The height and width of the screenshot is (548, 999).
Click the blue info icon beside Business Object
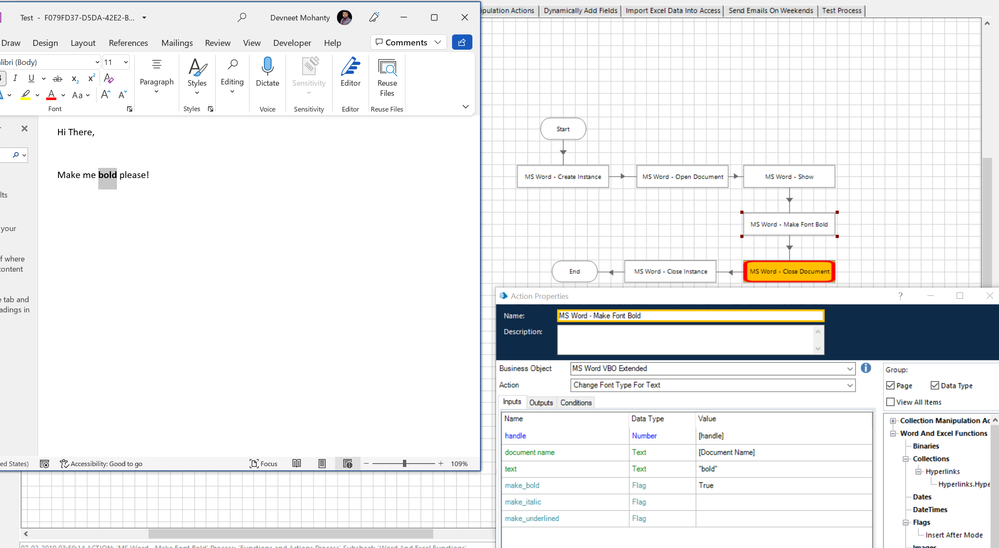pyautogui.click(x=866, y=368)
